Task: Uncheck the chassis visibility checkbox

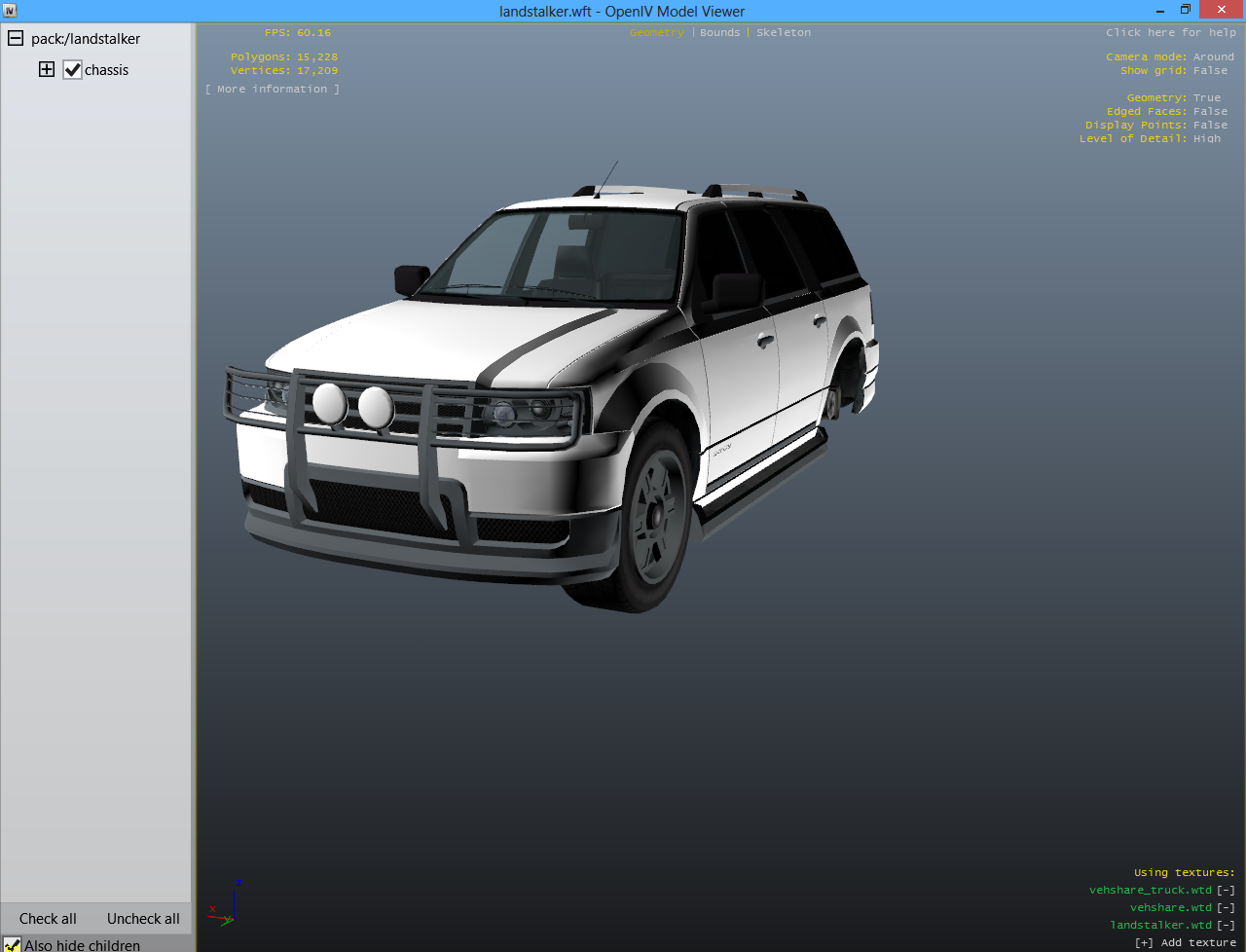Action: [72, 70]
